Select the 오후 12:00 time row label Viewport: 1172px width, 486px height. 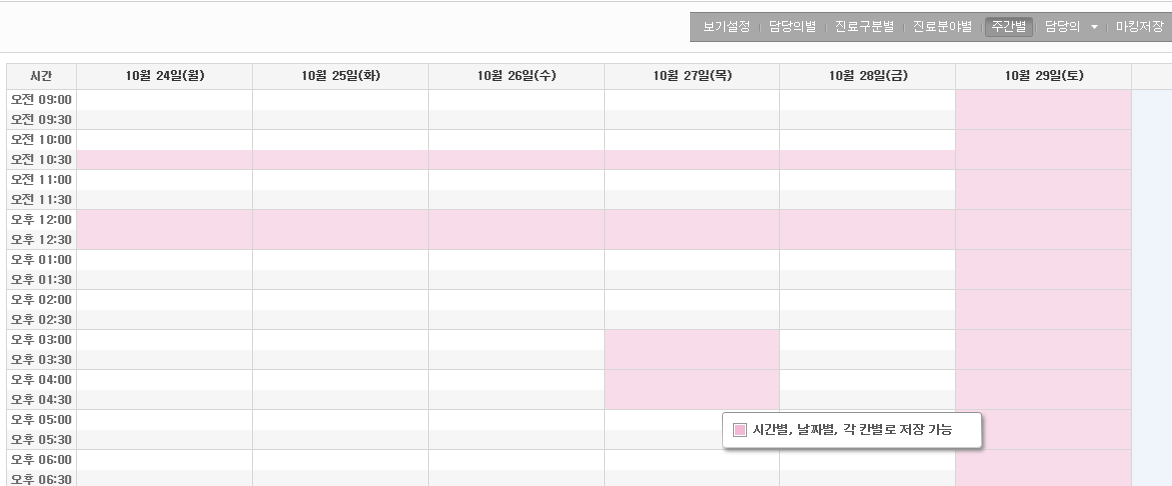41,220
